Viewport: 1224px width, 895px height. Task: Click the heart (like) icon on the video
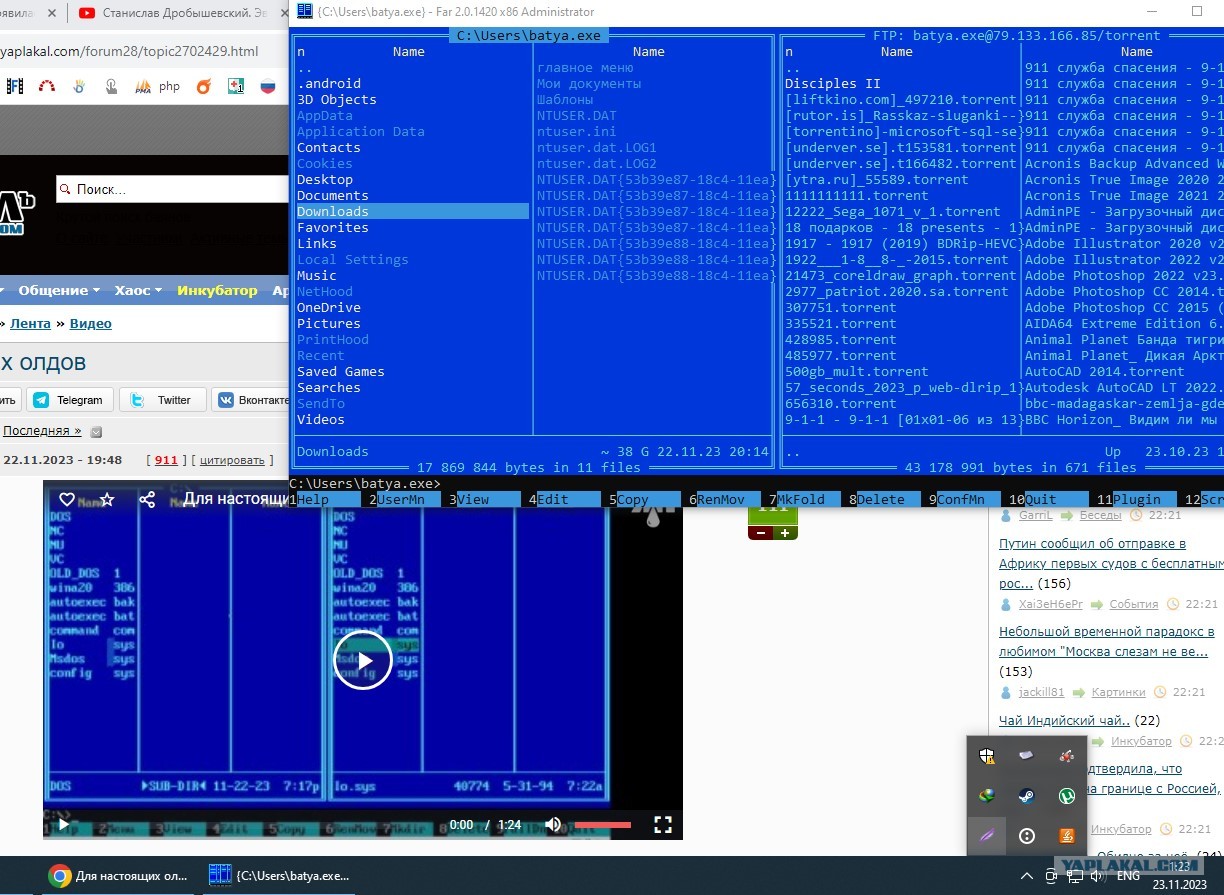tap(67, 499)
